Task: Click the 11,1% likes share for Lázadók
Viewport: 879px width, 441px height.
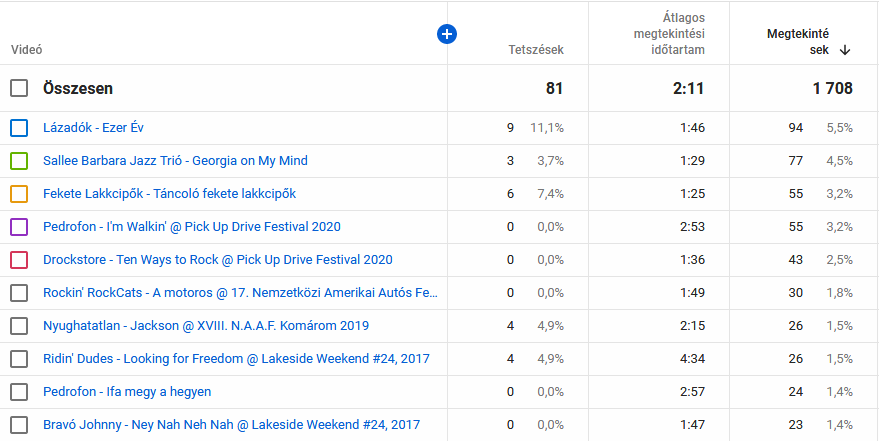Action: coord(547,128)
